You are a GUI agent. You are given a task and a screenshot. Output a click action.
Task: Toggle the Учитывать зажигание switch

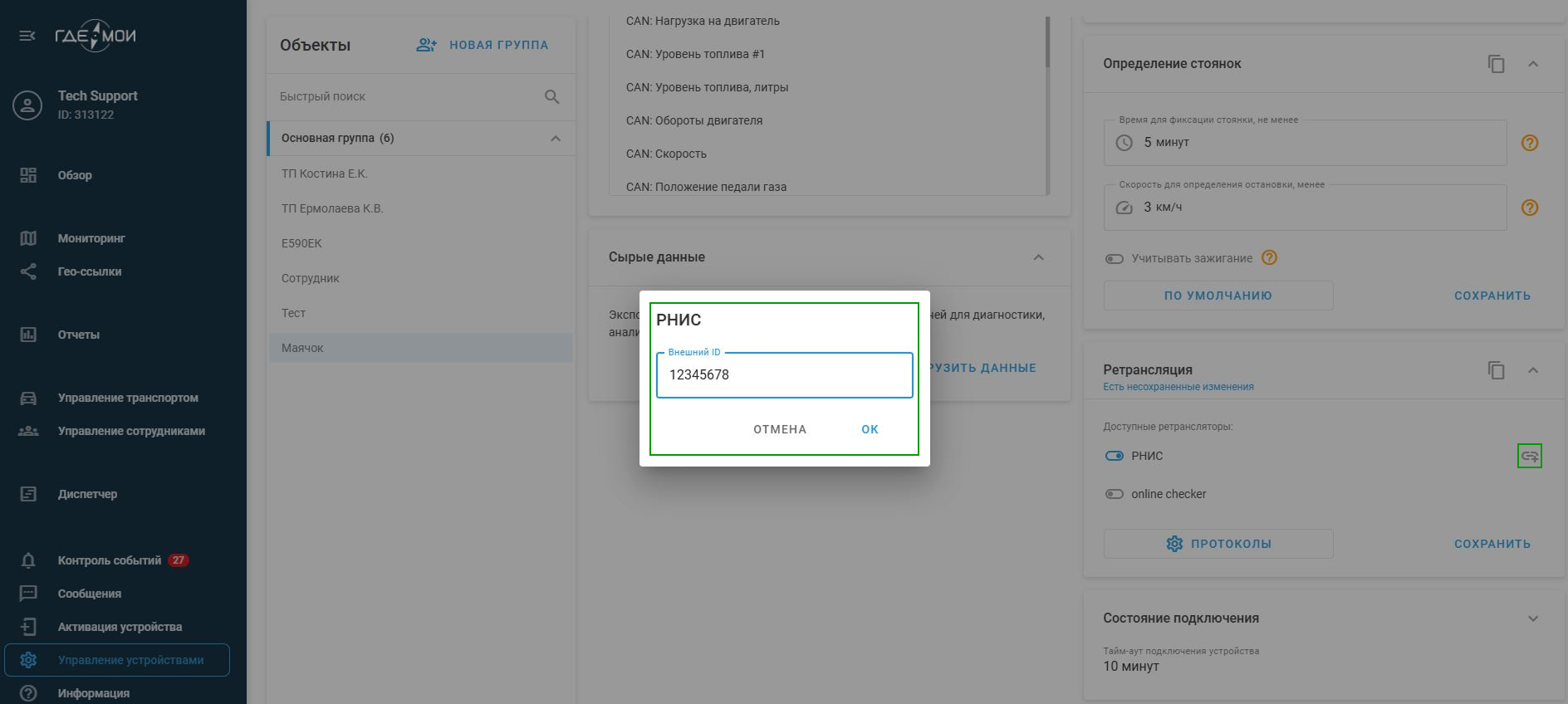1114,259
